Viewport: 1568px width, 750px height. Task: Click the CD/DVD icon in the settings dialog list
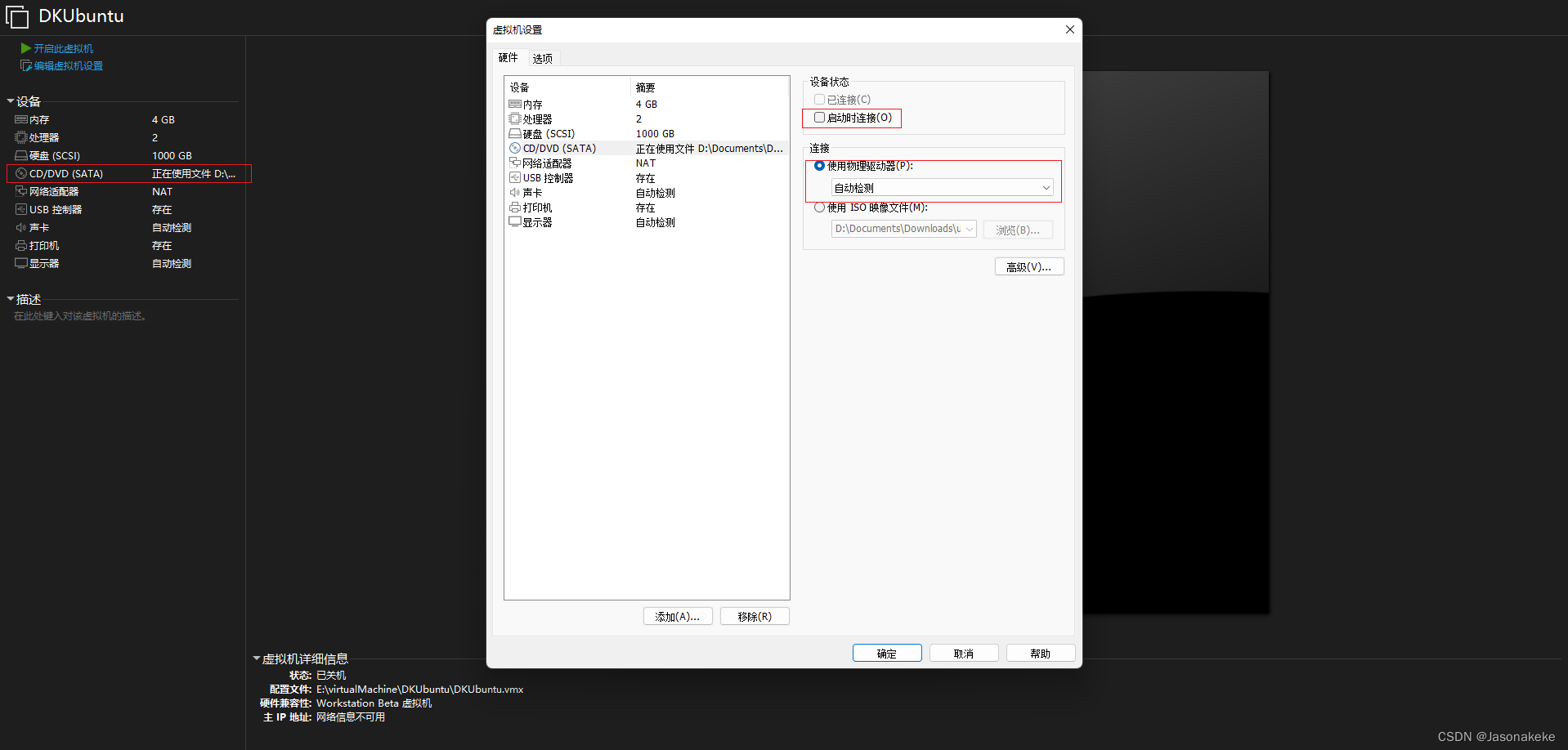coord(515,148)
